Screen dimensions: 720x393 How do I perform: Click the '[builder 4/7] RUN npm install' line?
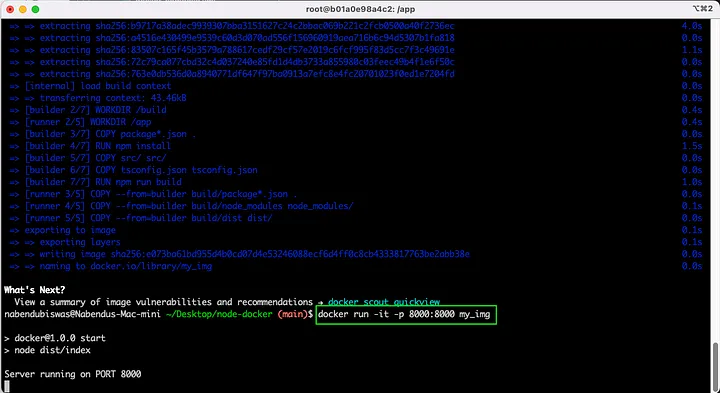point(90,146)
